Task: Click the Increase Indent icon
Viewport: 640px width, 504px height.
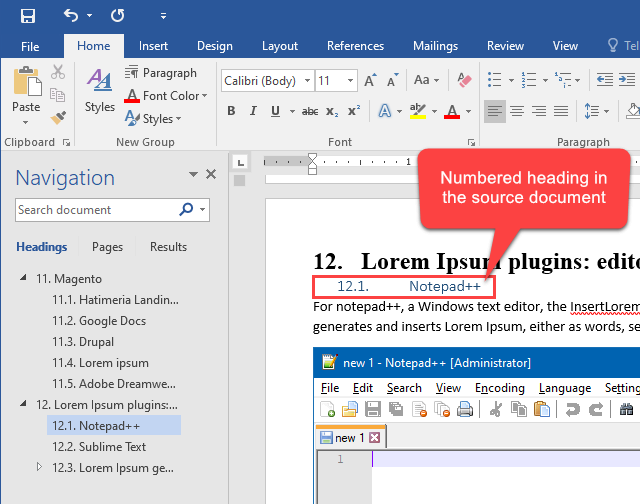Action: click(x=627, y=80)
